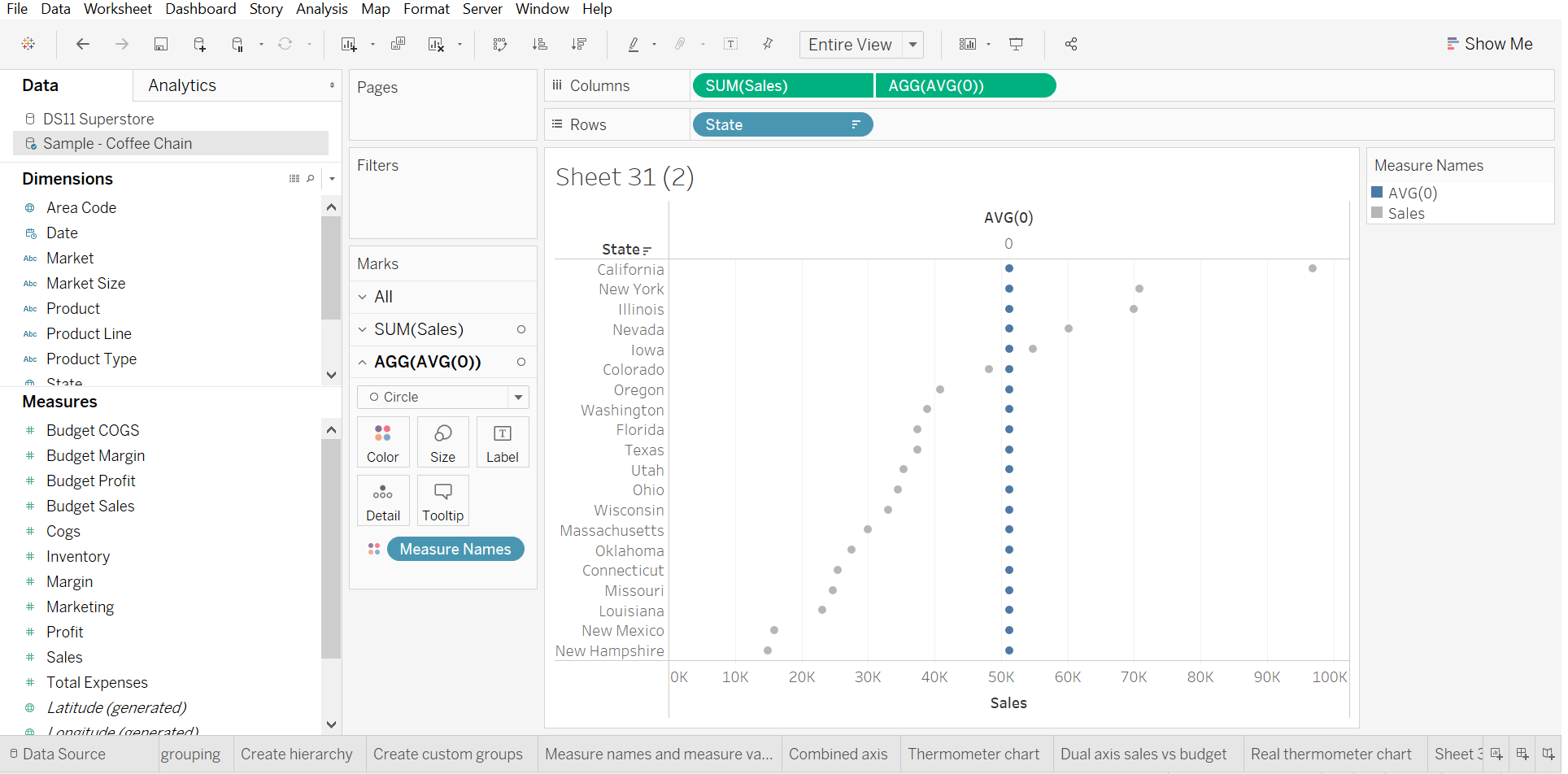Click the Sort Descending toolbar icon

(578, 44)
